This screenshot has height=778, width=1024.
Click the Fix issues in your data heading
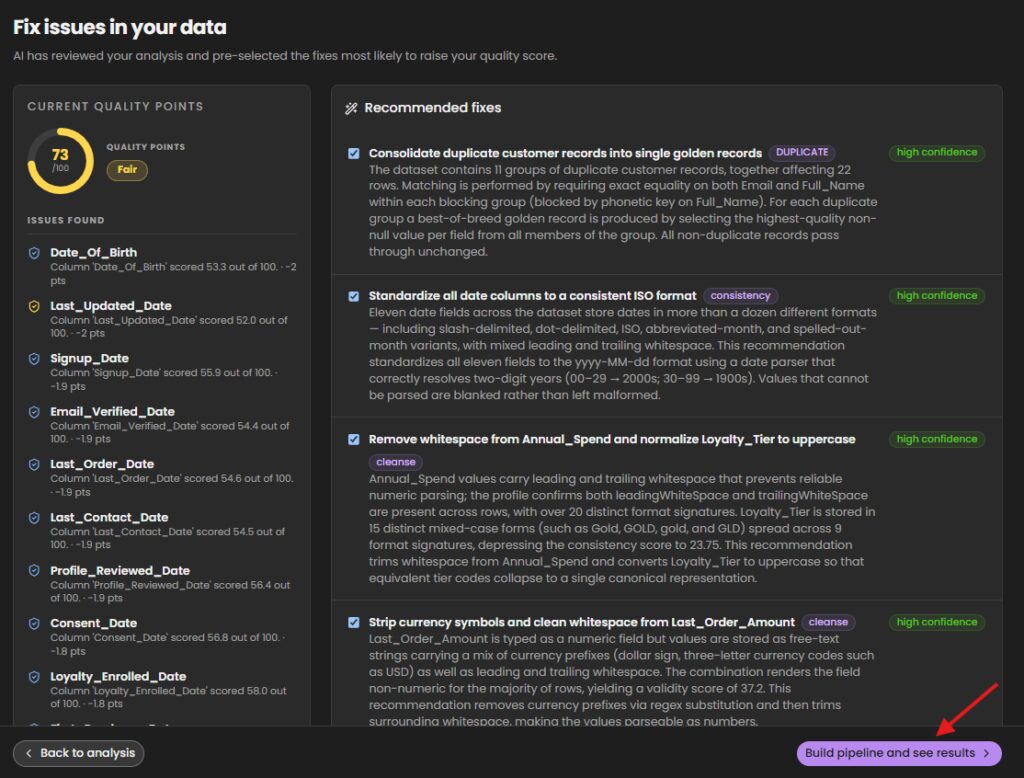[x=120, y=27]
